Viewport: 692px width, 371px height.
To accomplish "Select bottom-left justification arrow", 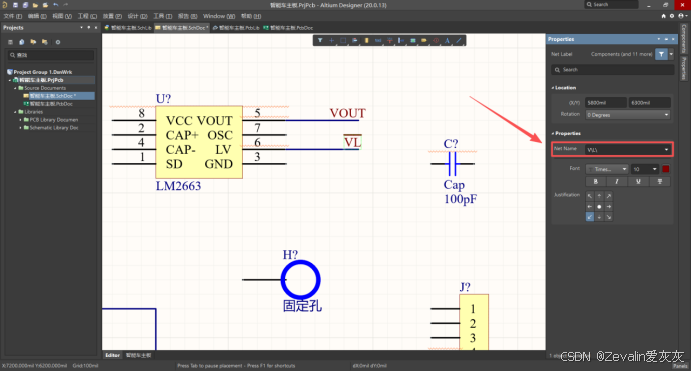I will pos(590,217).
